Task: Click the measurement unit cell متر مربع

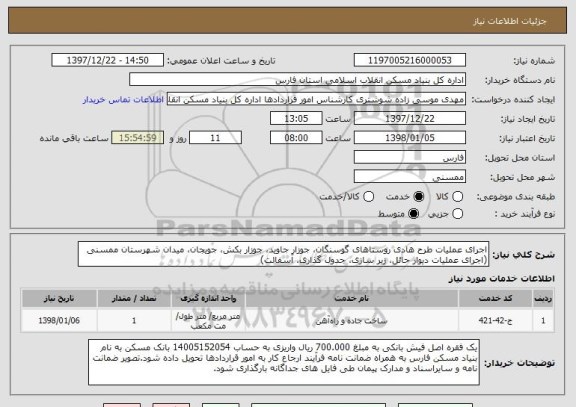Action: pos(208,321)
